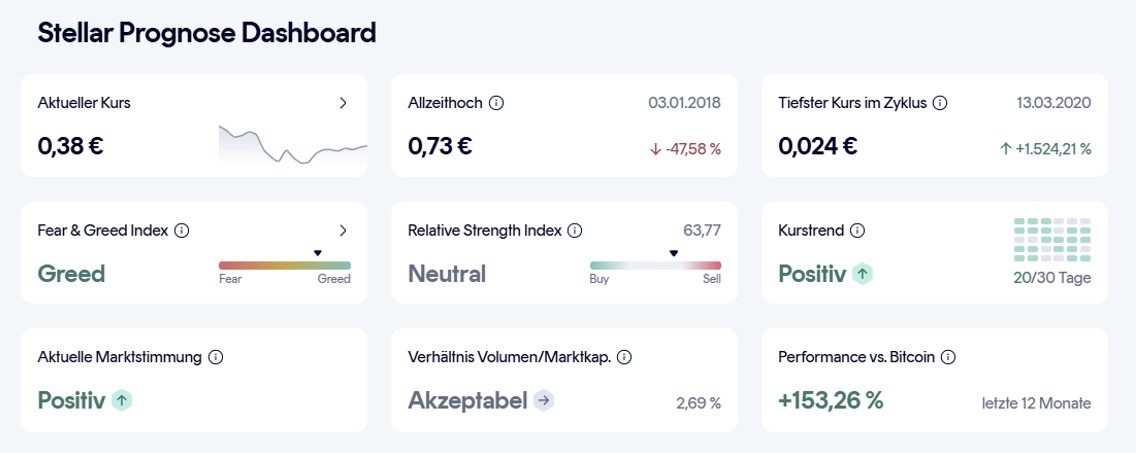
Task: Click the Aktueller Kurs 0,38 € value
Action: pyautogui.click(x=71, y=146)
